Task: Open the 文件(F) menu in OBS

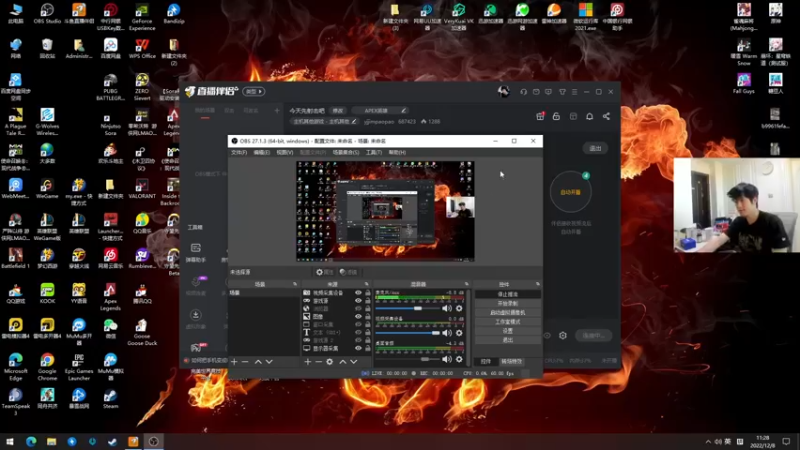Action: 239,153
